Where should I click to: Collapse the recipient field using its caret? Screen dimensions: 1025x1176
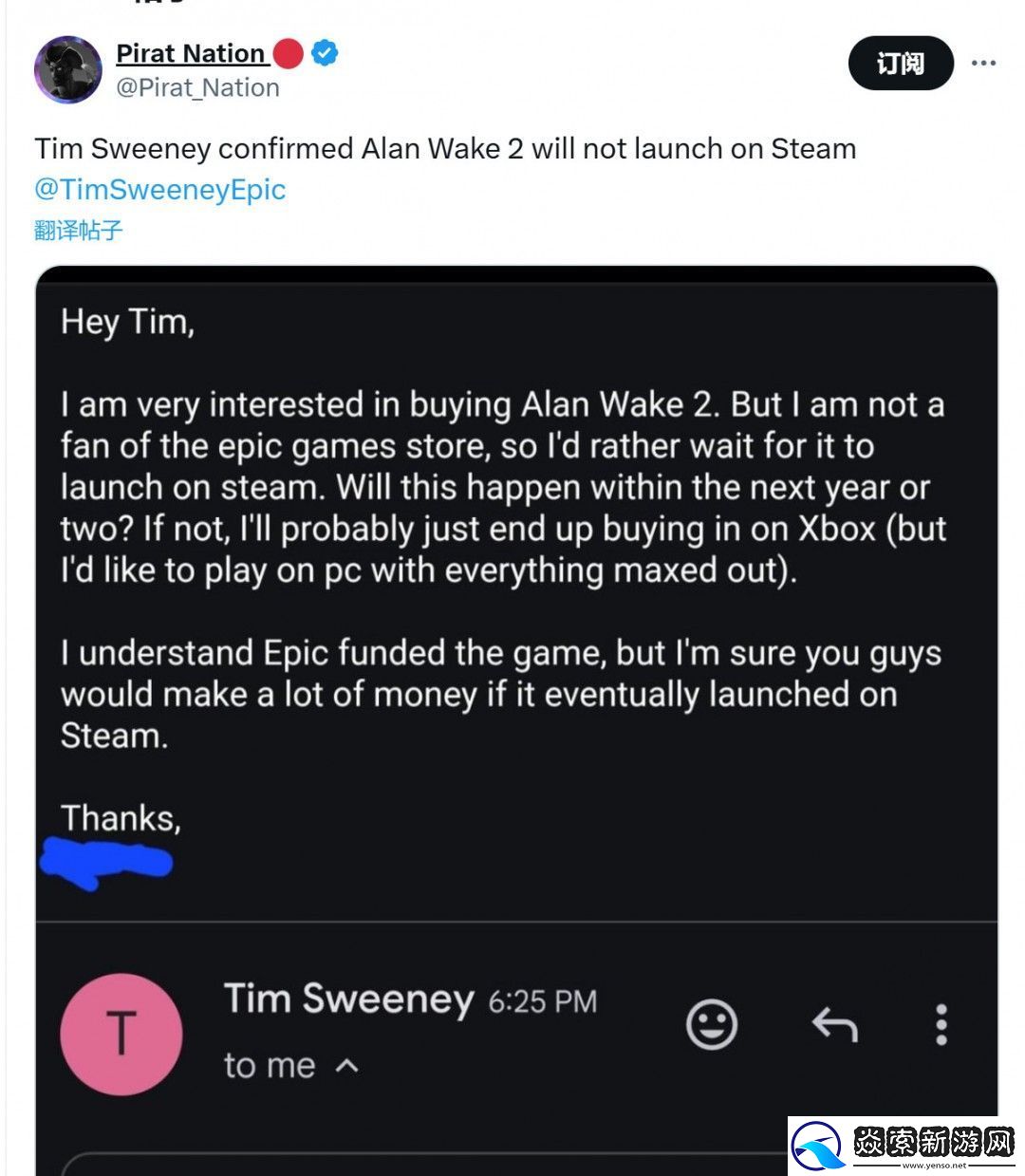[347, 1065]
